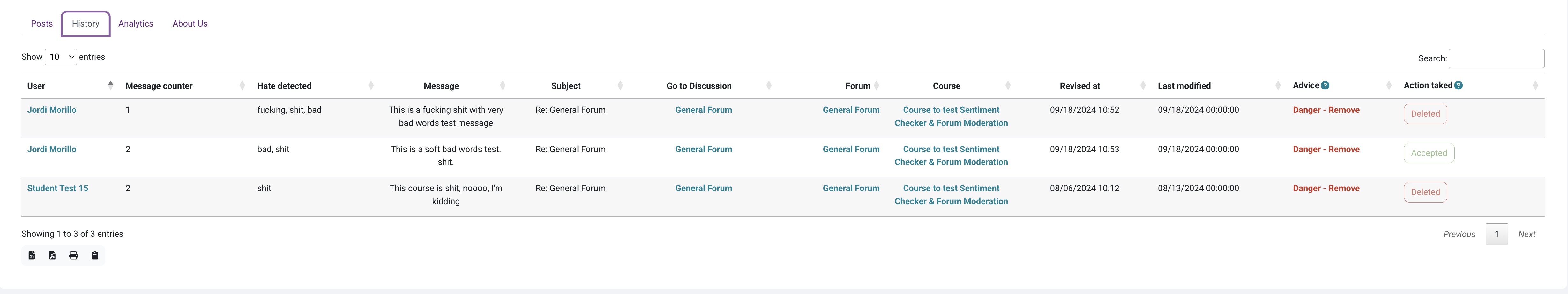1568x294 pixels.
Task: Switch to the Analytics tab
Action: pos(136,24)
